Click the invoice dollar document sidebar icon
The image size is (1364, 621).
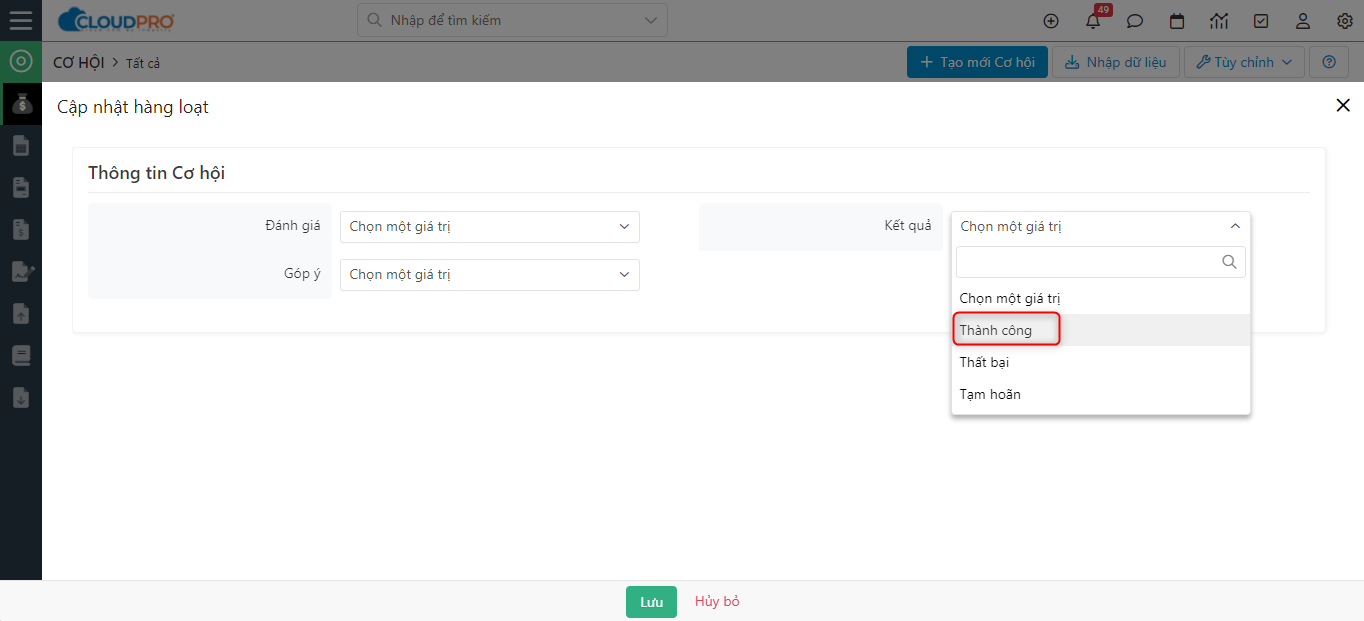click(20, 230)
